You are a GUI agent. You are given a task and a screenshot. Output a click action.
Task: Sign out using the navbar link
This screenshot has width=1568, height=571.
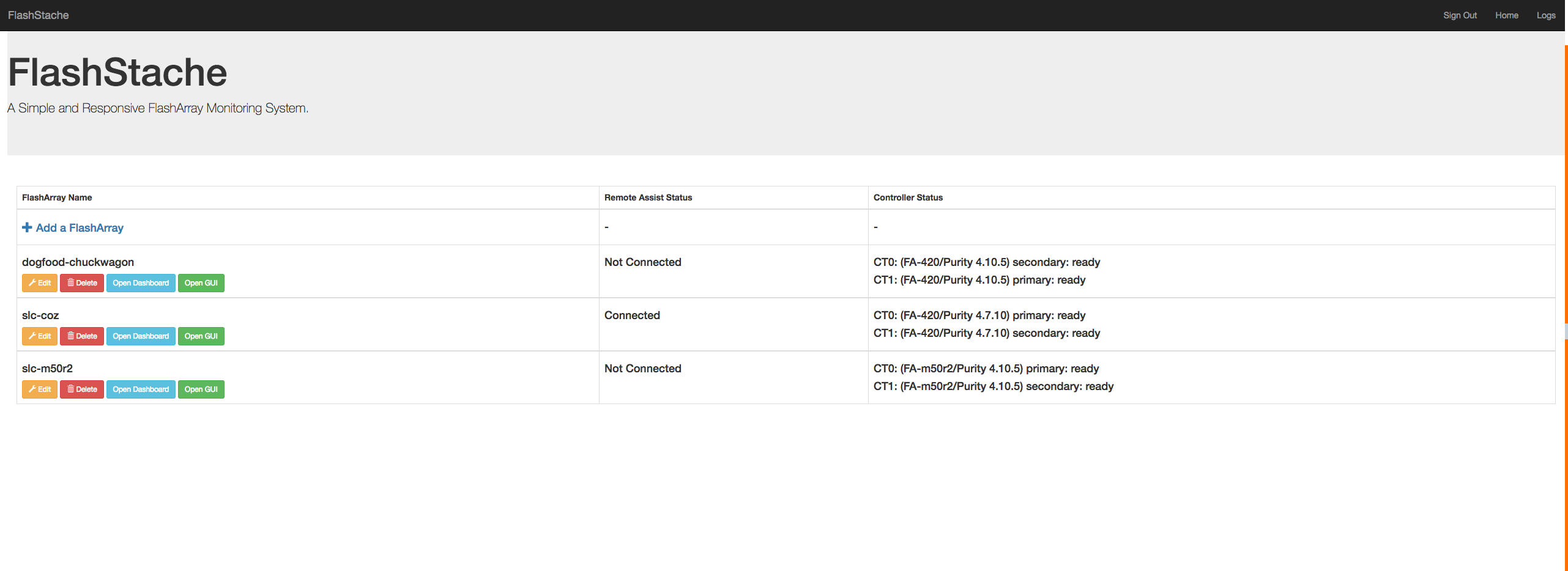tap(1460, 15)
